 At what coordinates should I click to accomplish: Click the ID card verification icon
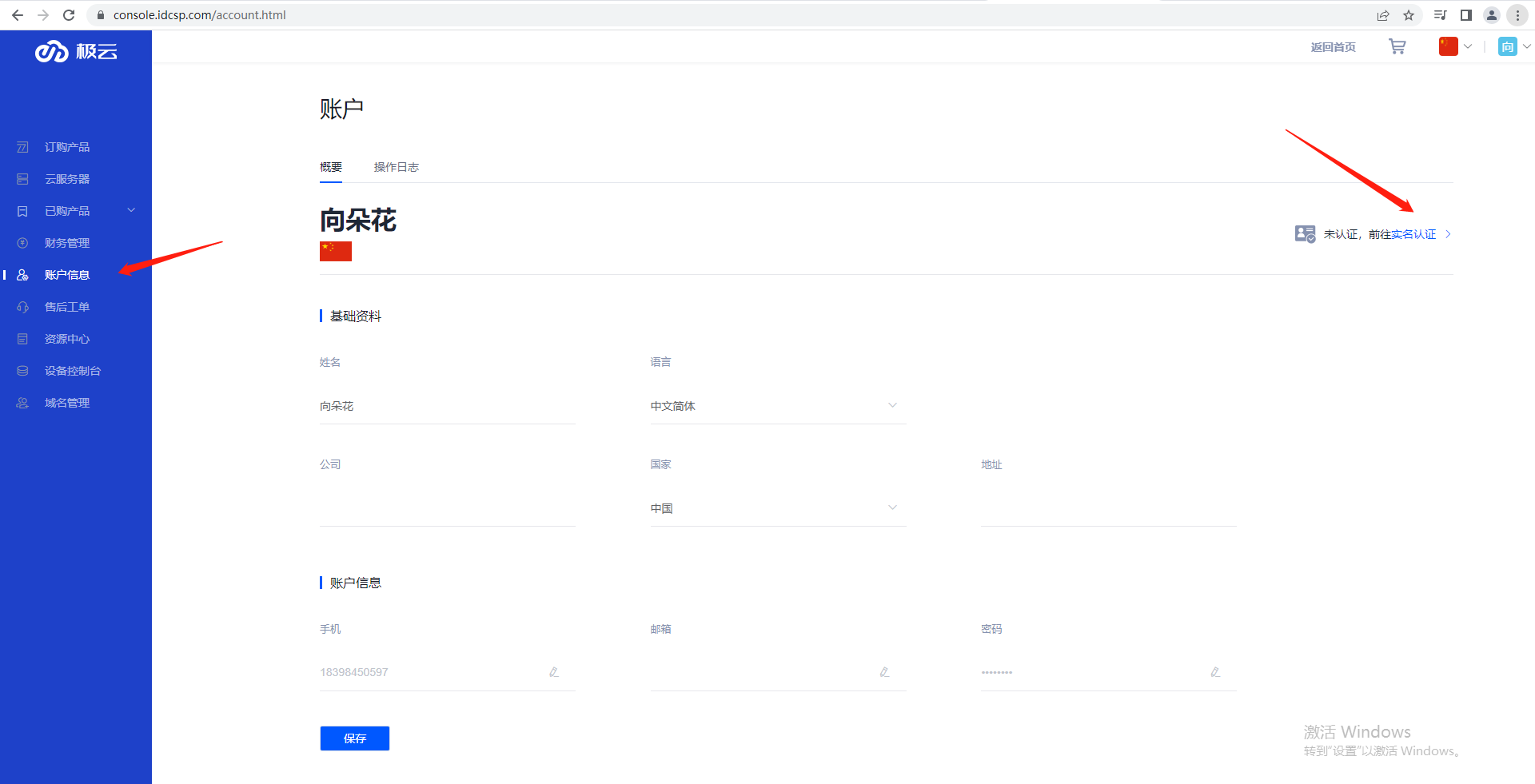tap(1305, 234)
